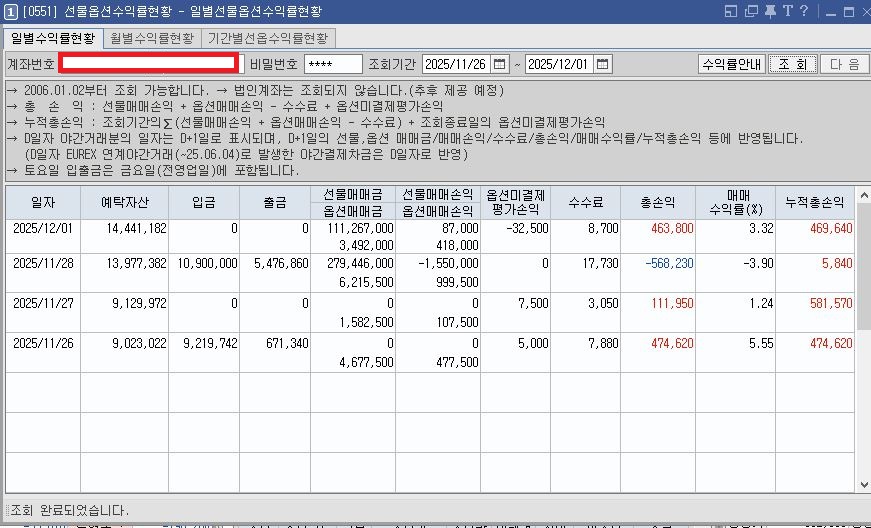Click the start date field 2025/11/26
The image size is (871, 528).
(x=457, y=64)
